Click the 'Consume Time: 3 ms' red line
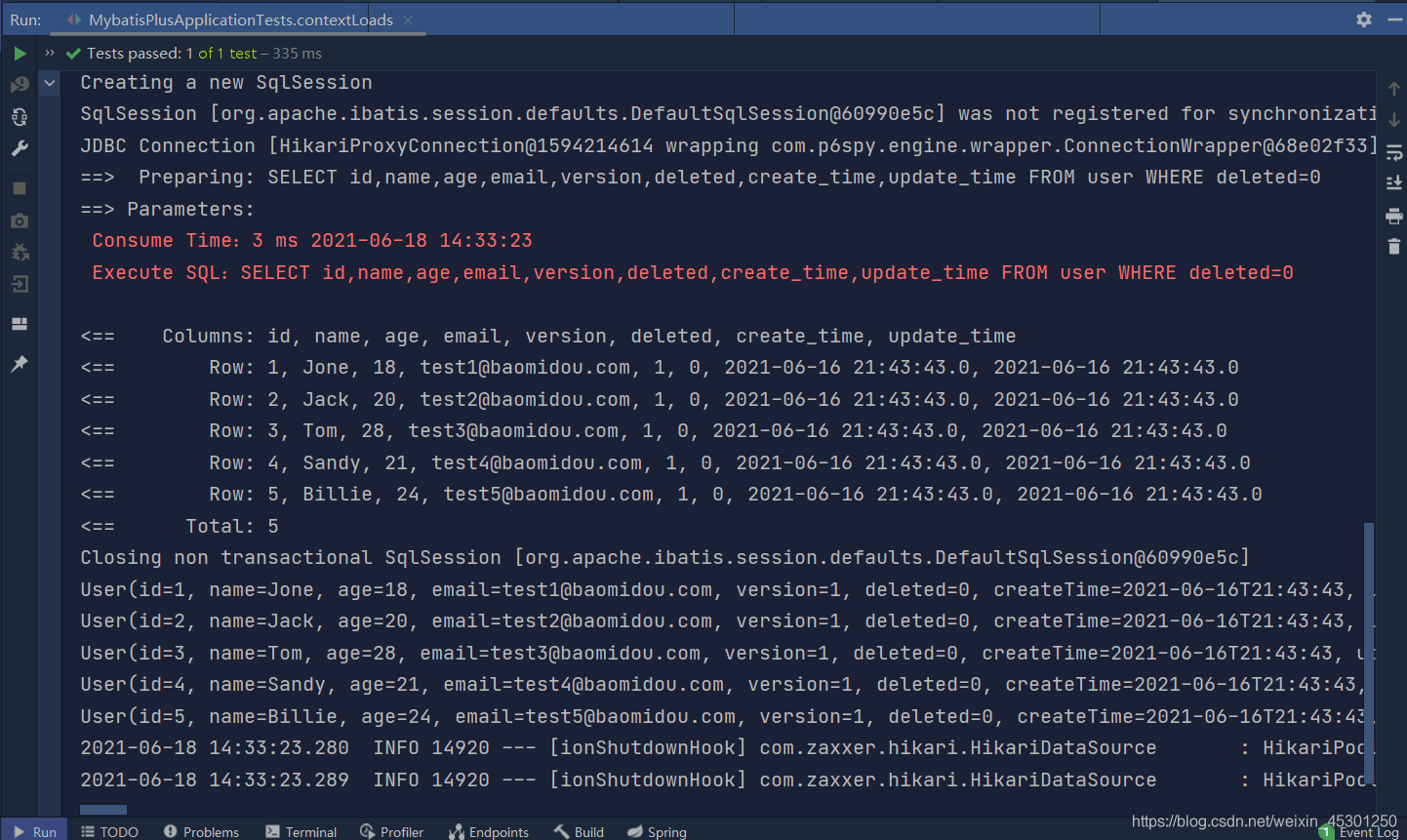 (312, 241)
